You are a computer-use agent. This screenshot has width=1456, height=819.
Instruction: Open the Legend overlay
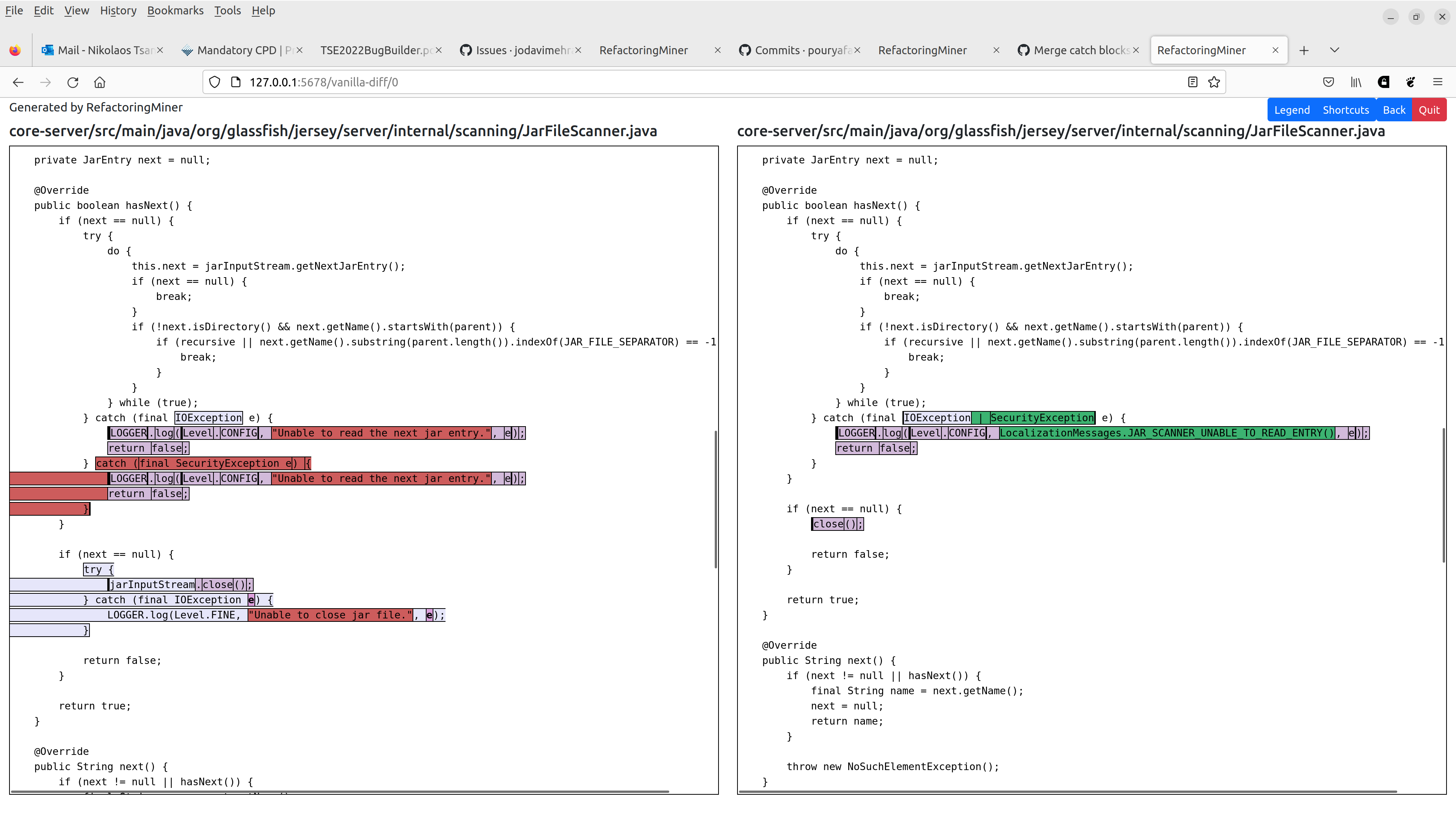[x=1292, y=109]
